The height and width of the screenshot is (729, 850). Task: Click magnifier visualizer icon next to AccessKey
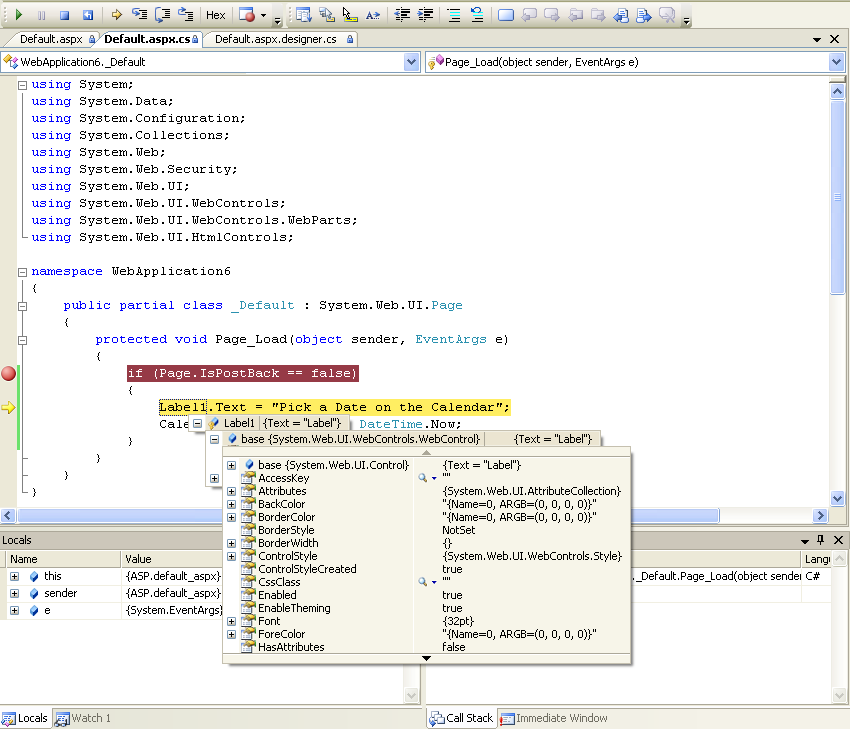424,478
